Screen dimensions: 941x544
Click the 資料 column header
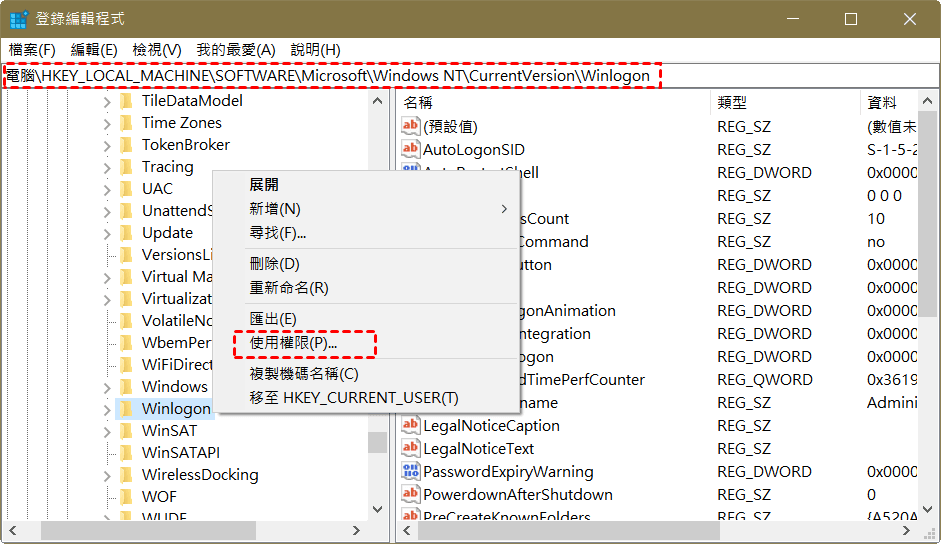click(x=889, y=103)
